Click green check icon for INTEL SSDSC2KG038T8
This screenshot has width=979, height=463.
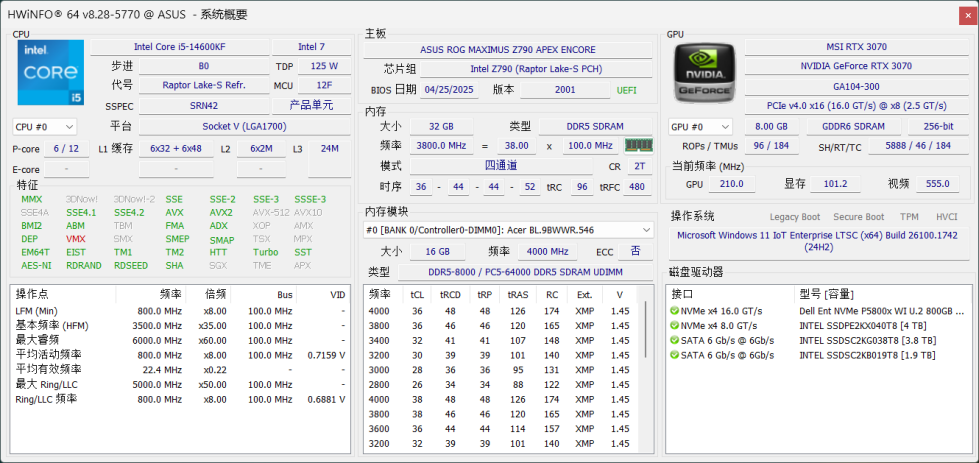click(674, 340)
